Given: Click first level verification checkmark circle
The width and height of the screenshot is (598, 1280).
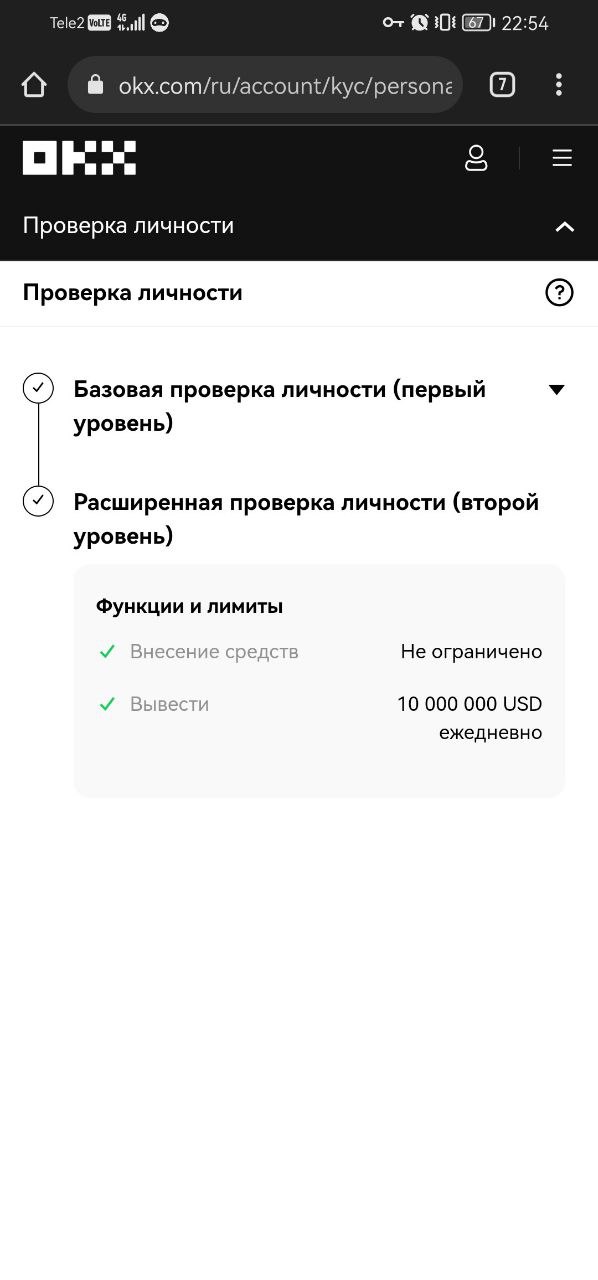Looking at the screenshot, I should [38, 388].
